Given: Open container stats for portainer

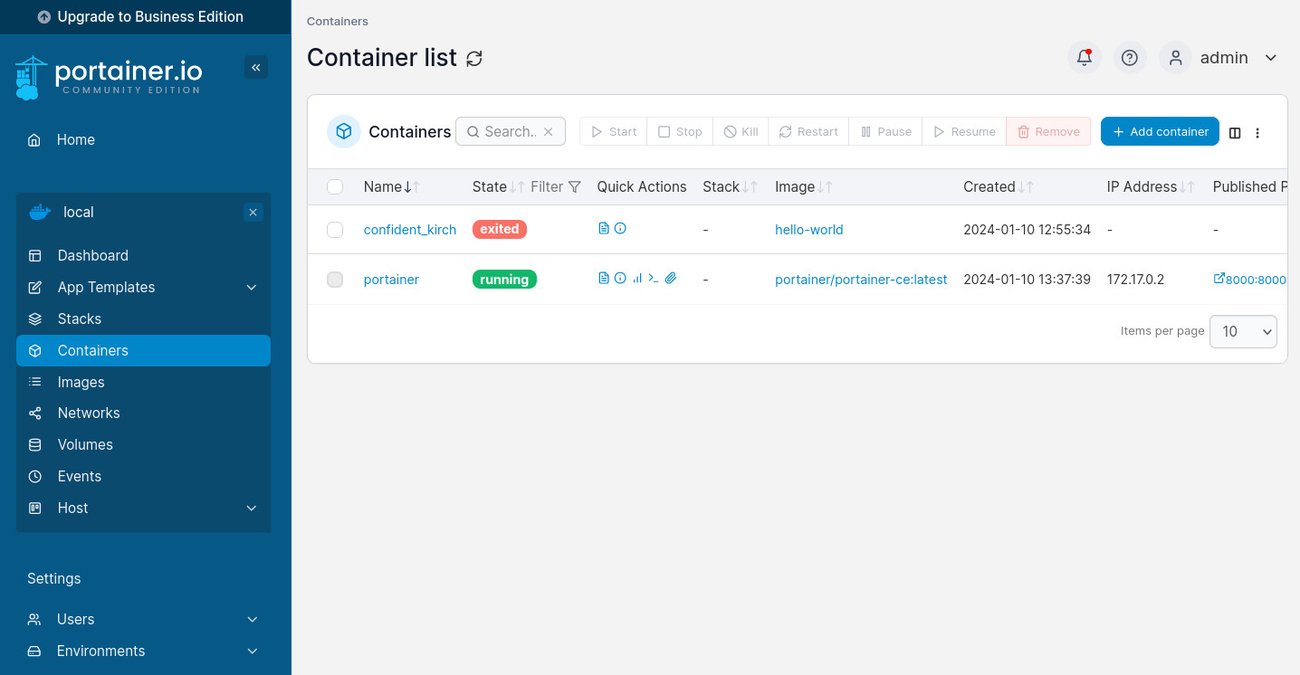Looking at the screenshot, I should pyautogui.click(x=638, y=278).
